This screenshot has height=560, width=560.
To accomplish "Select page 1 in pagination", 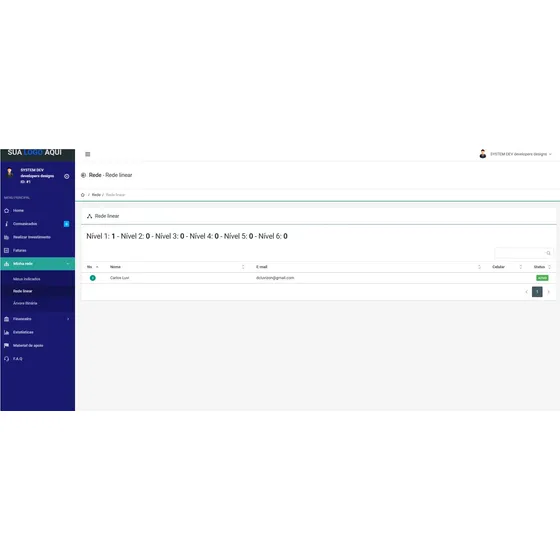I will pos(537,292).
